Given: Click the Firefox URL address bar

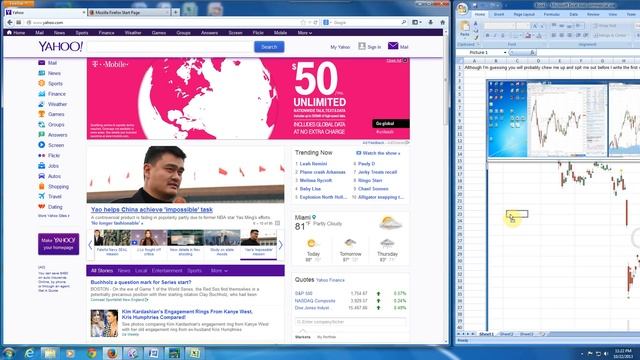Looking at the screenshot, I should pyautogui.click(x=165, y=22).
